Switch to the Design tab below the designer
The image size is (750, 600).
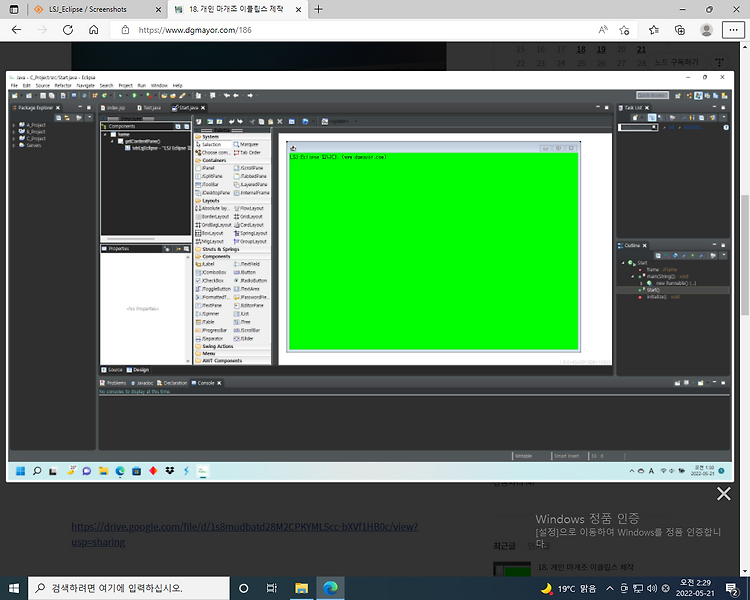138,370
